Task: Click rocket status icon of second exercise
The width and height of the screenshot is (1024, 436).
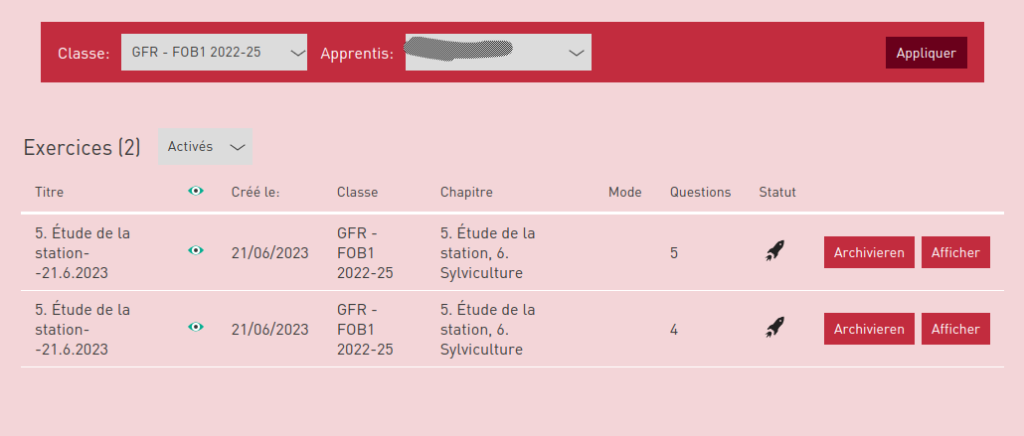Action: coord(774,327)
